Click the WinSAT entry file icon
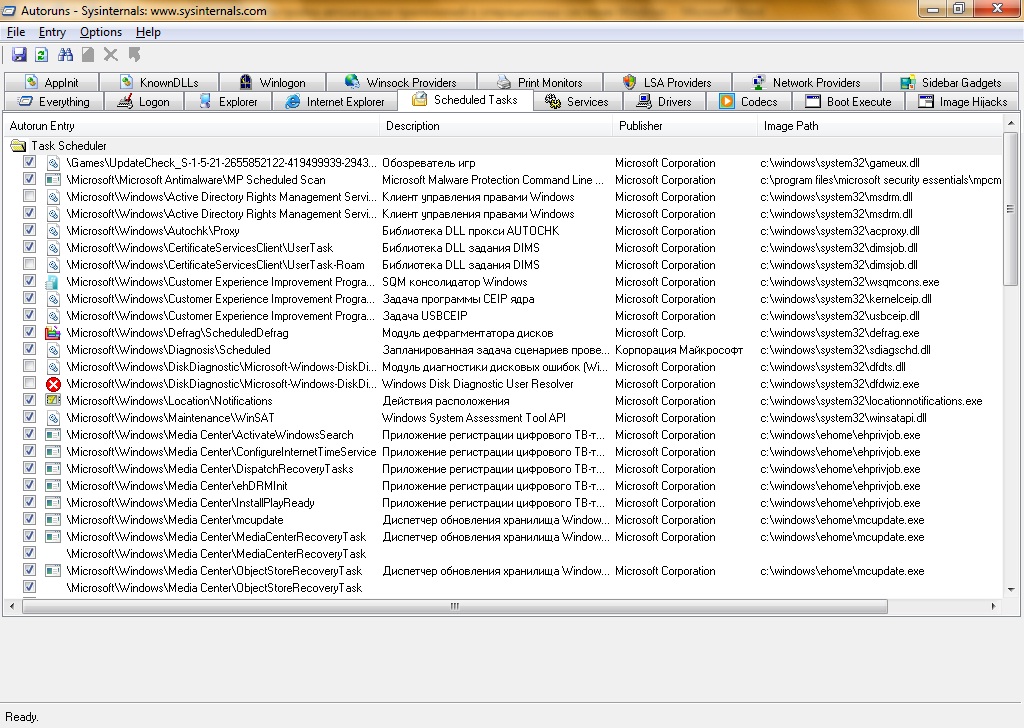This screenshot has height=728, width=1024. pos(53,418)
